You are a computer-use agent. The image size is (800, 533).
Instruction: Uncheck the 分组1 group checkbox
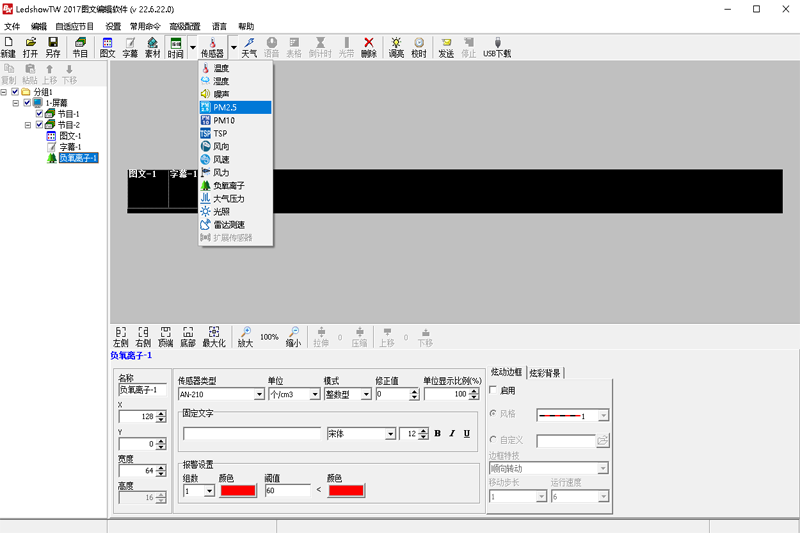coord(15,92)
